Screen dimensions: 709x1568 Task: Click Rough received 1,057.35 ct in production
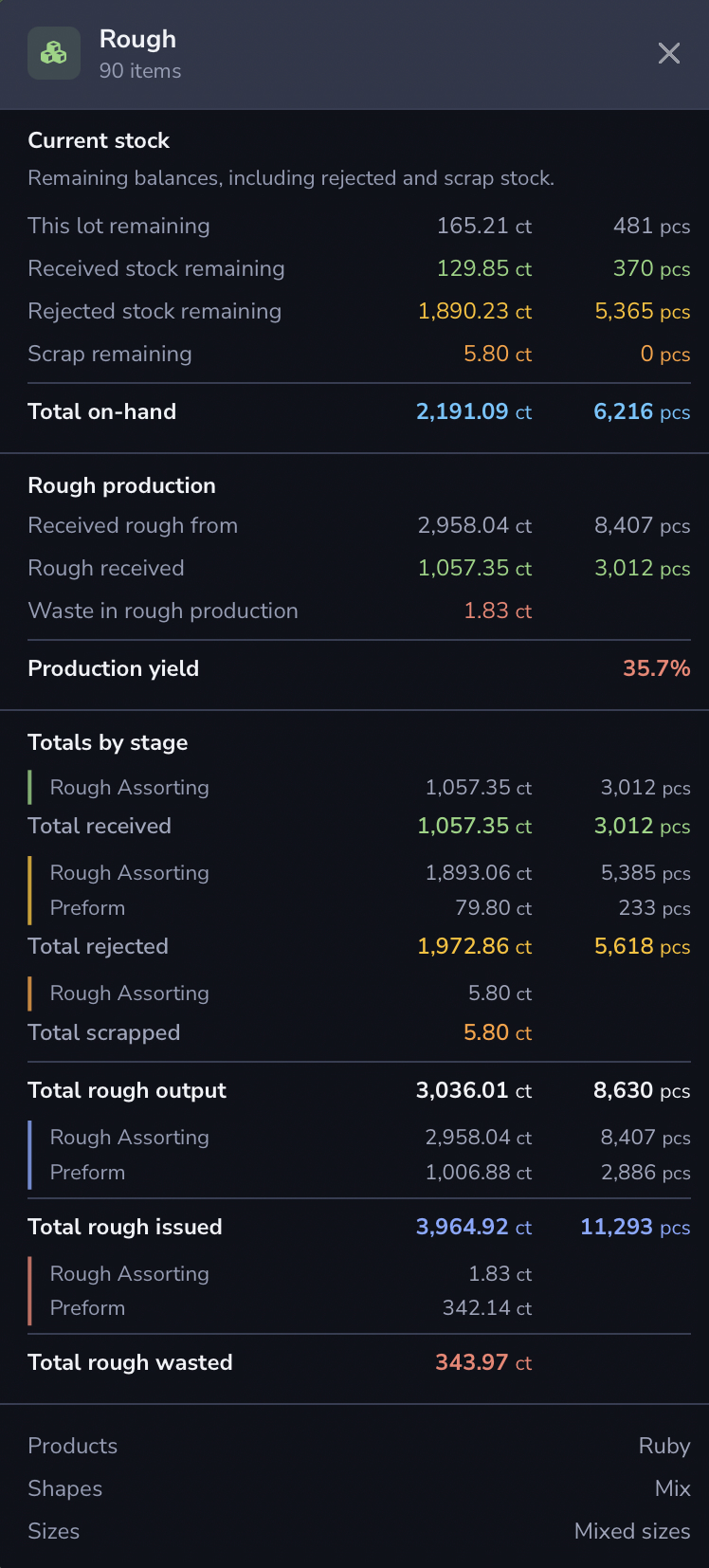coord(475,568)
